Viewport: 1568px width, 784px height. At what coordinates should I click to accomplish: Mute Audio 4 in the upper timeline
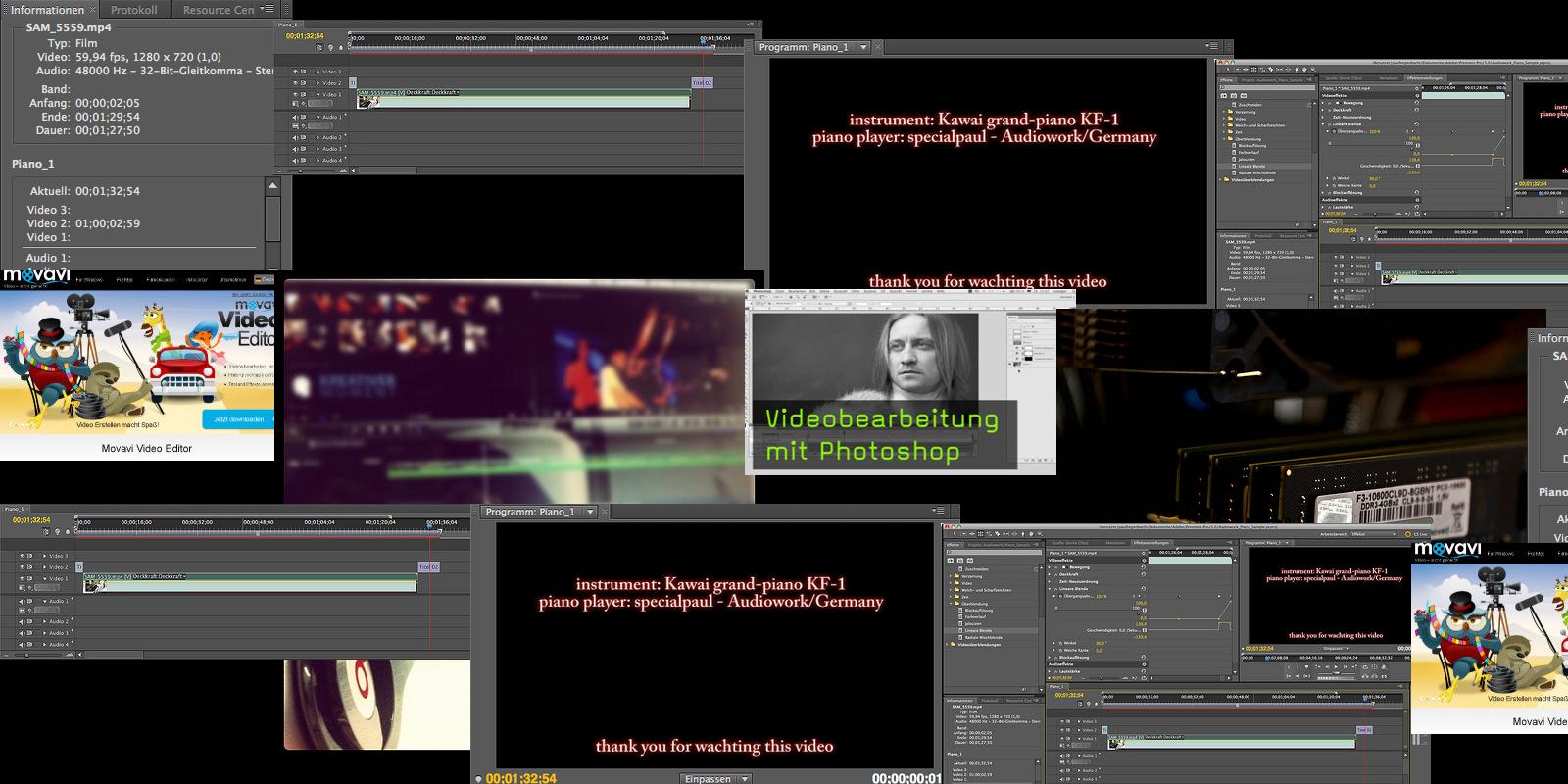coord(295,161)
